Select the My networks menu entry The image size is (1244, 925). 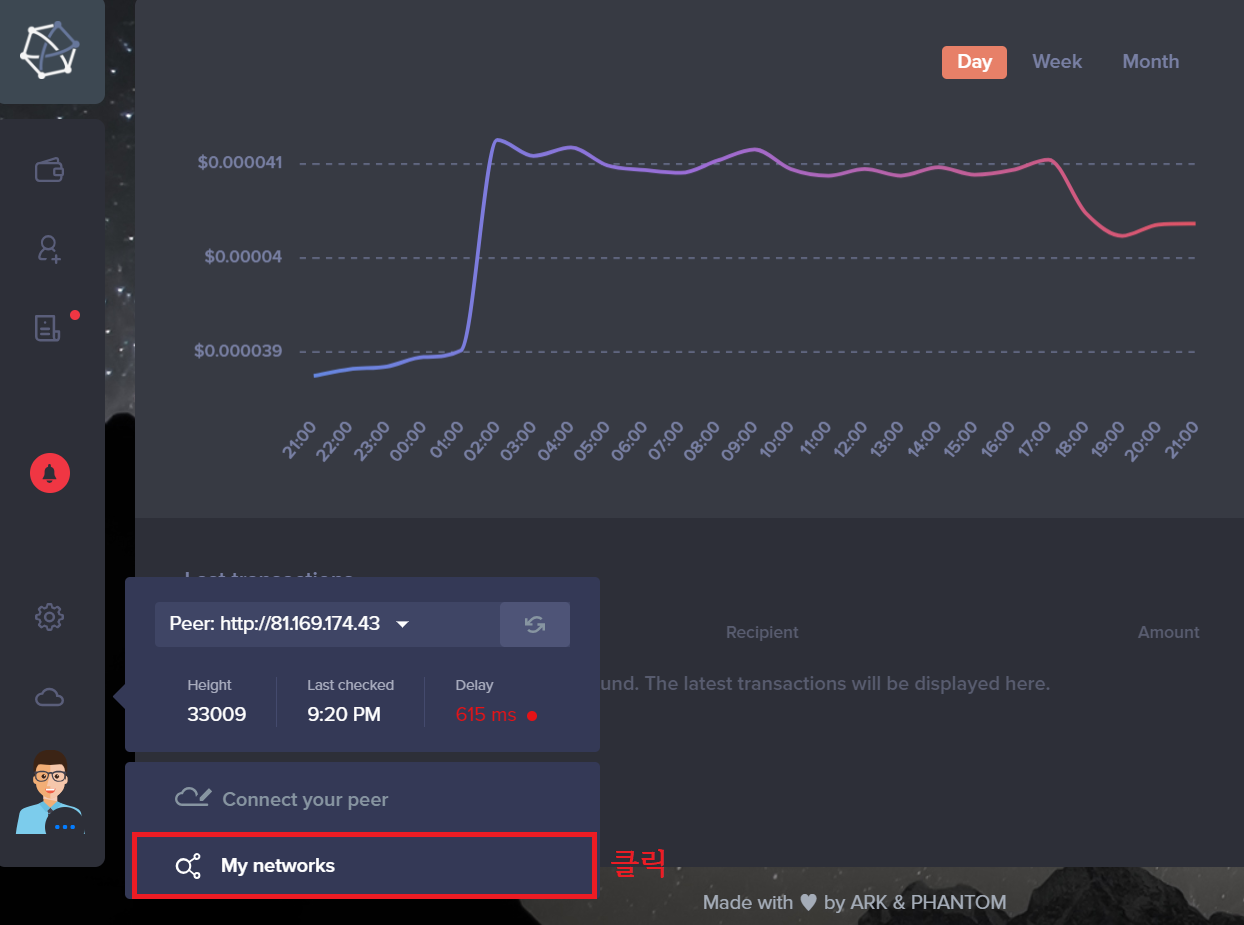(x=364, y=866)
